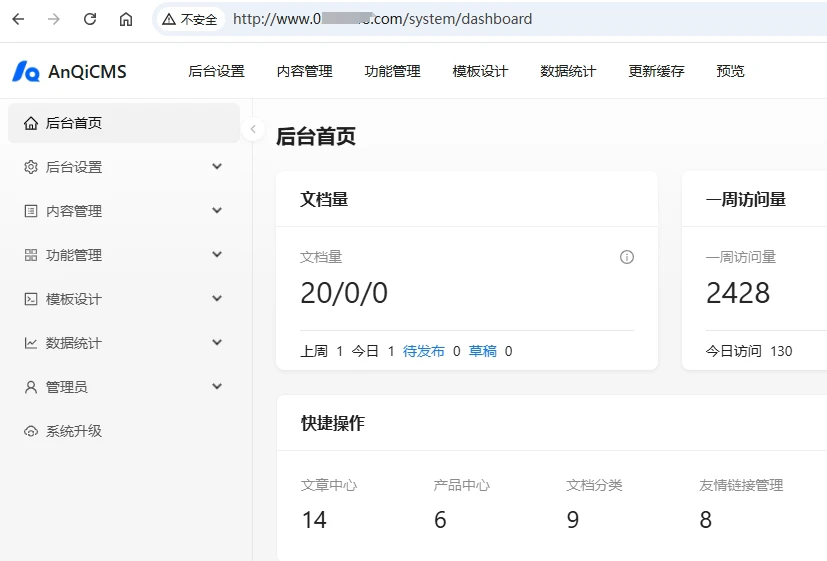Open 系统升级 in the sidebar
Image resolution: width=827 pixels, height=561 pixels.
point(124,431)
